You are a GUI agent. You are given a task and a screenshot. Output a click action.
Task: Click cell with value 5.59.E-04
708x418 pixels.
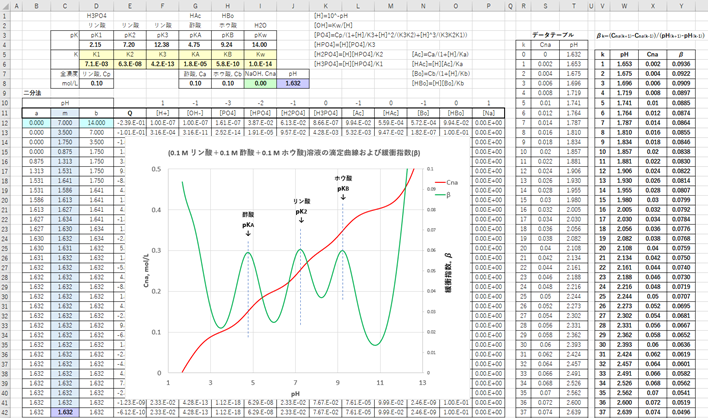point(391,123)
